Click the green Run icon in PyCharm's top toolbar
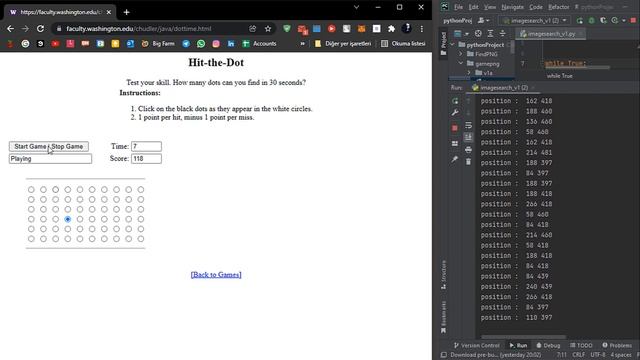 click(x=580, y=20)
